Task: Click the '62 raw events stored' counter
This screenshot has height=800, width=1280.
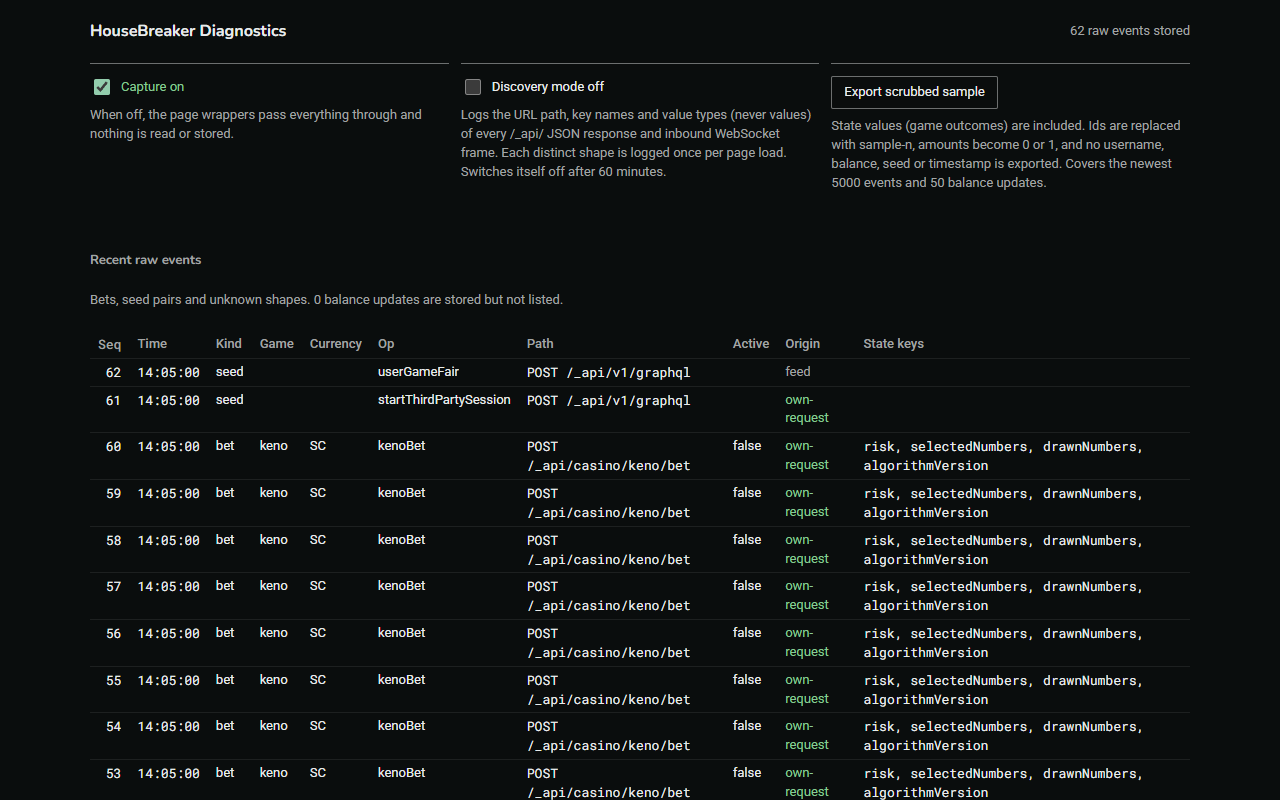Action: [x=1130, y=31]
